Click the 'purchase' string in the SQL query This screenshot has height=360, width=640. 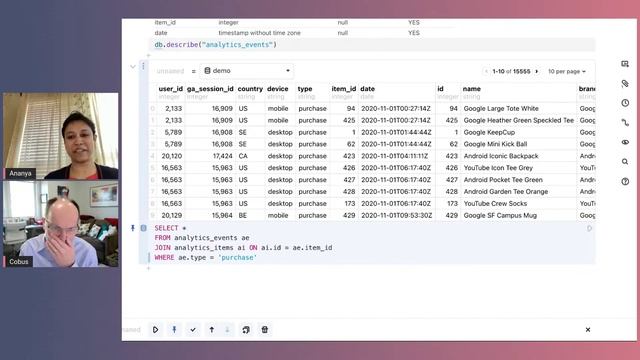pyautogui.click(x=238, y=258)
